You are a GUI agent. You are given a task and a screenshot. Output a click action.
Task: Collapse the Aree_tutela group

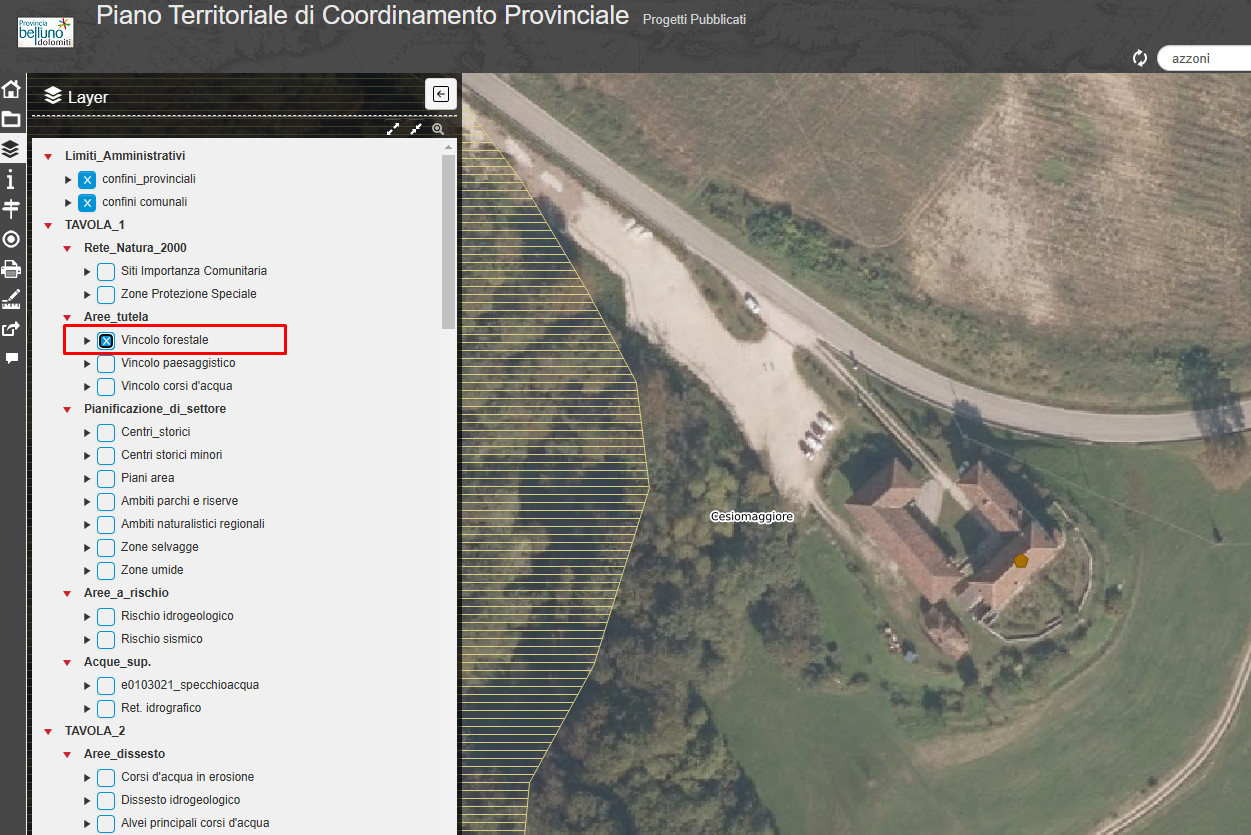click(67, 318)
